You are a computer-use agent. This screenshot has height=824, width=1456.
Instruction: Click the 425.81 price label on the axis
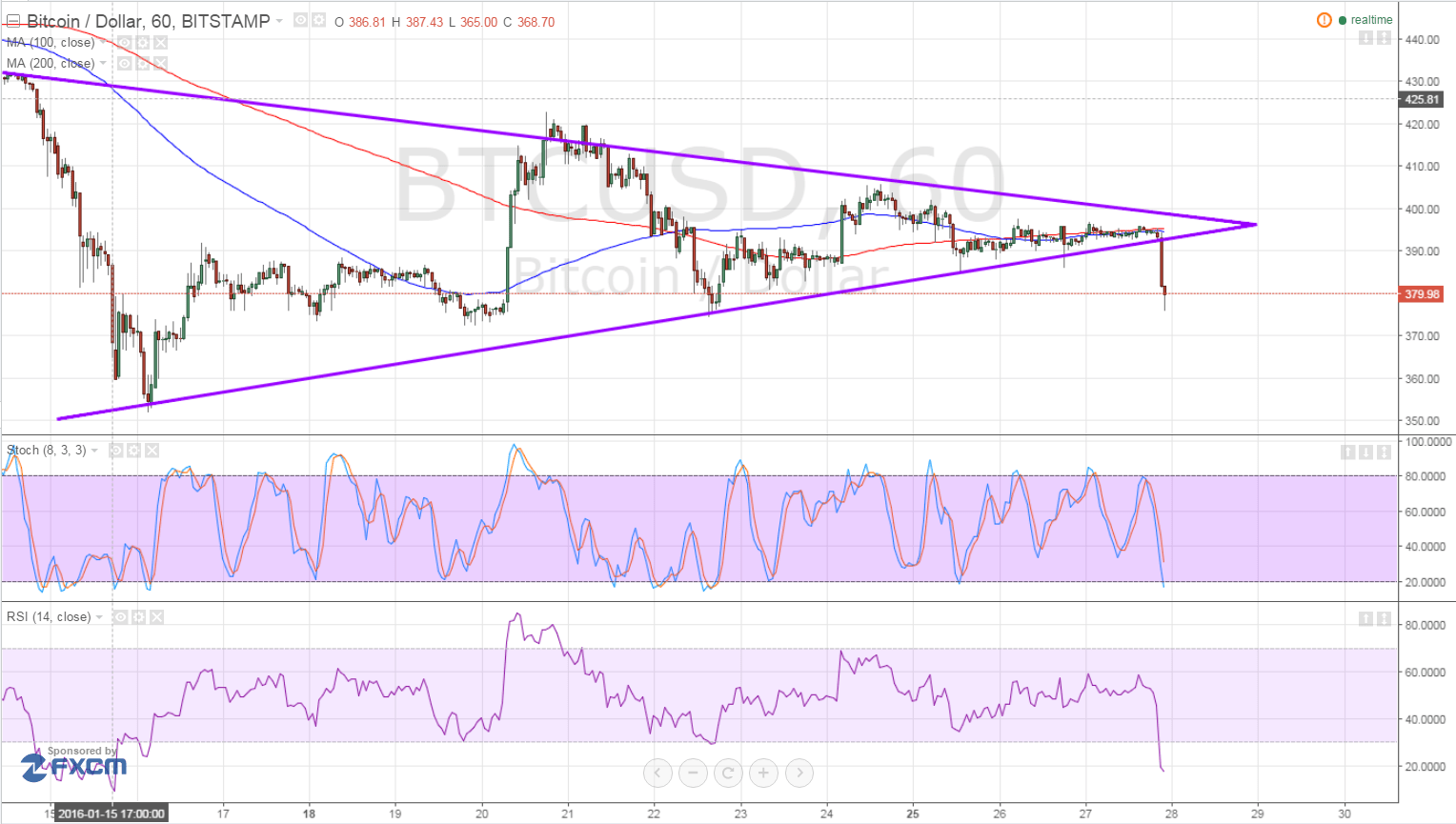click(1422, 99)
